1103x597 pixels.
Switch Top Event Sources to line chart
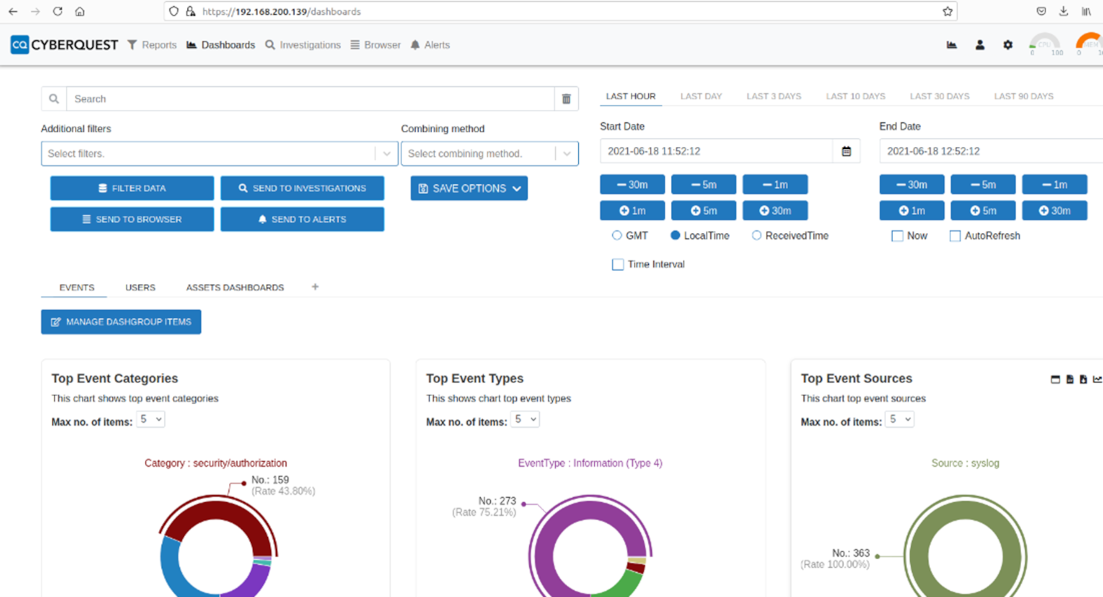tap(1097, 380)
